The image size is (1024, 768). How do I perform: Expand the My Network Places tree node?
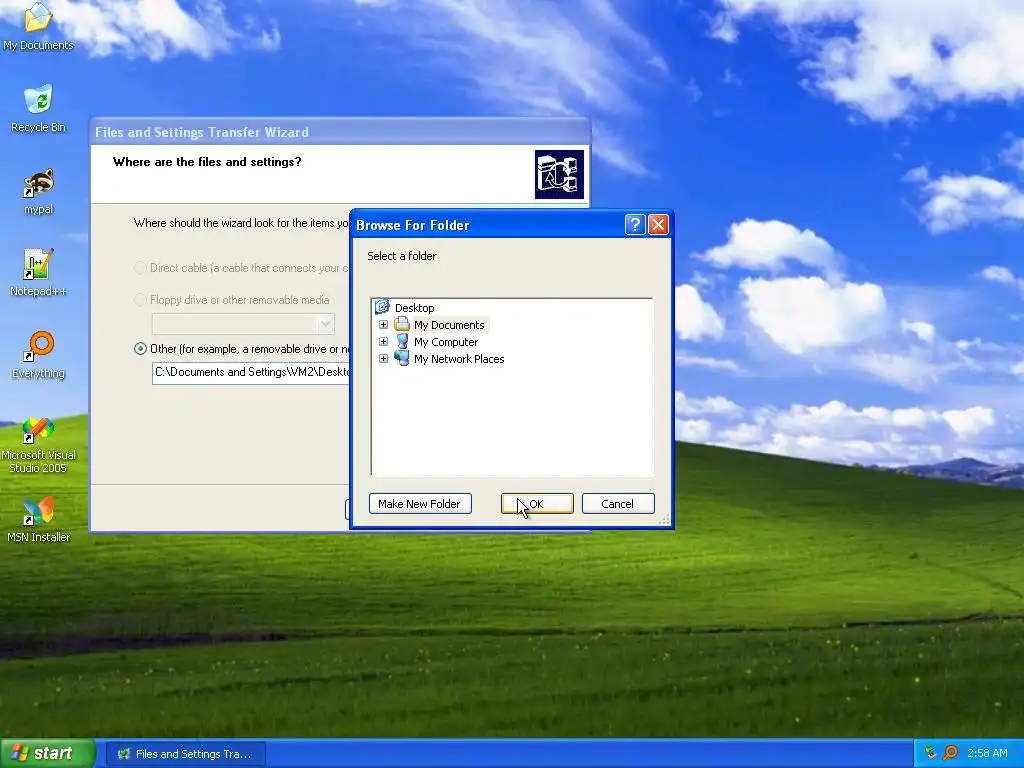click(383, 359)
